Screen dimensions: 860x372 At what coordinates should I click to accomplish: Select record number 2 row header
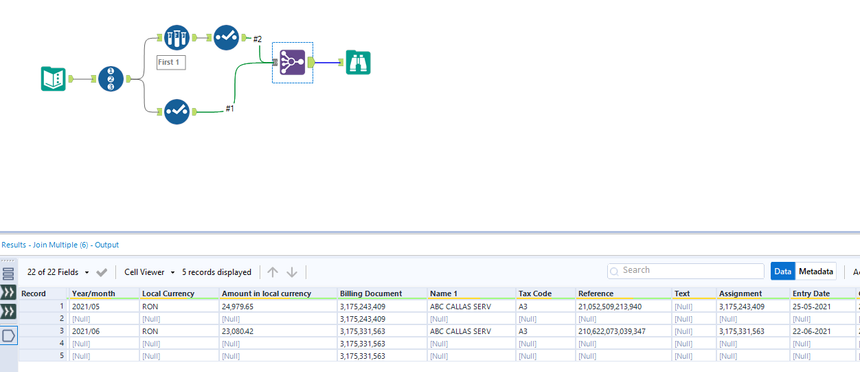pyautogui.click(x=43, y=319)
